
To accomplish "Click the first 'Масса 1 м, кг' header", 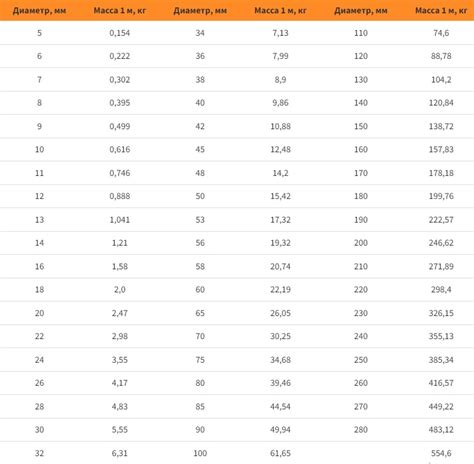I will pos(120,11).
